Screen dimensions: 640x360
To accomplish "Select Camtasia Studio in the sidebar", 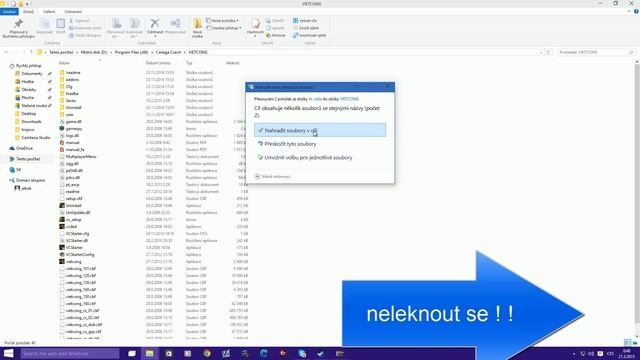I will (36, 138).
